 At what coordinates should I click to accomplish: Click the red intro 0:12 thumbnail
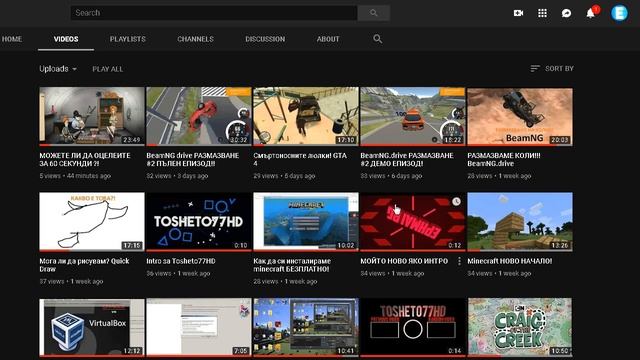tap(413, 222)
